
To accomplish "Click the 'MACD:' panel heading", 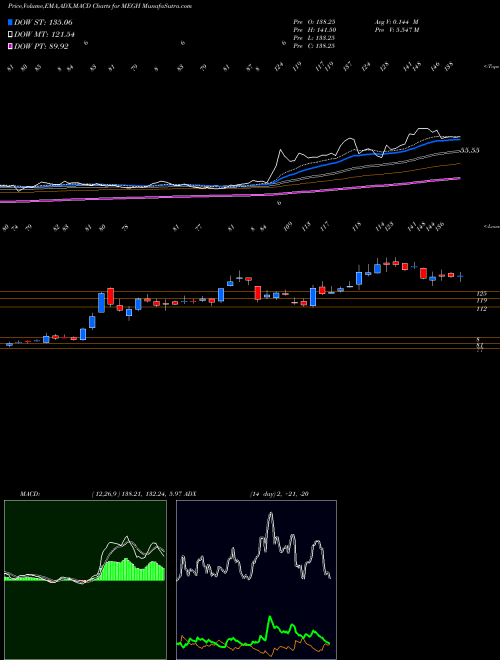I will coord(30,494).
